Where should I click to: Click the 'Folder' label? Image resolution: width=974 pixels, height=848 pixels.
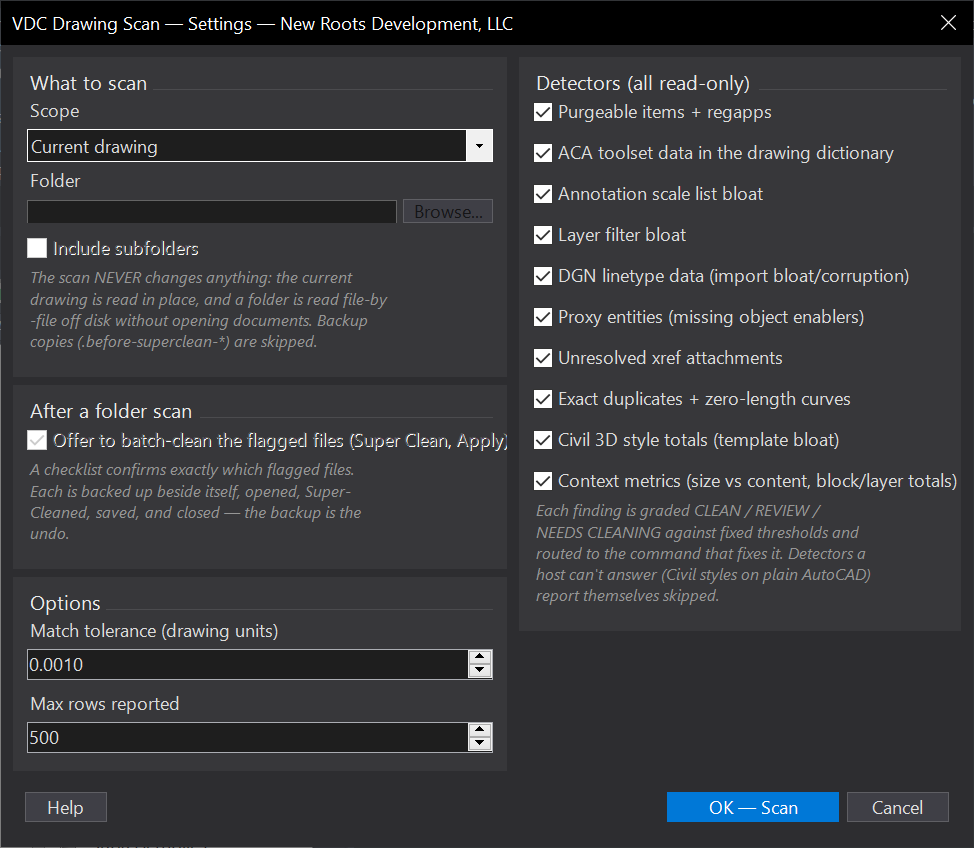coord(55,181)
